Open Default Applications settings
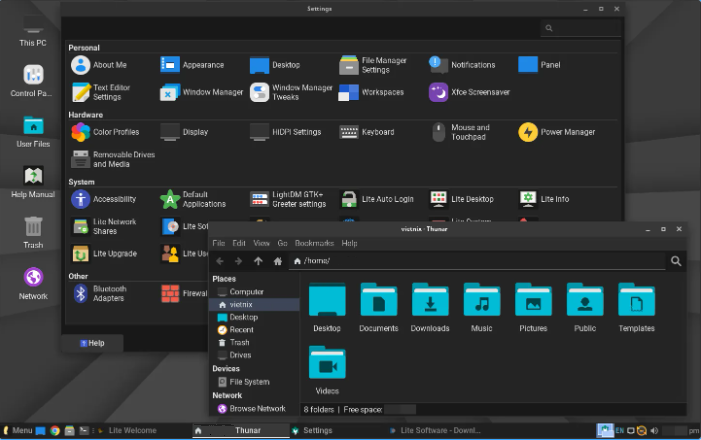The width and height of the screenshot is (701, 440). [x=193, y=199]
